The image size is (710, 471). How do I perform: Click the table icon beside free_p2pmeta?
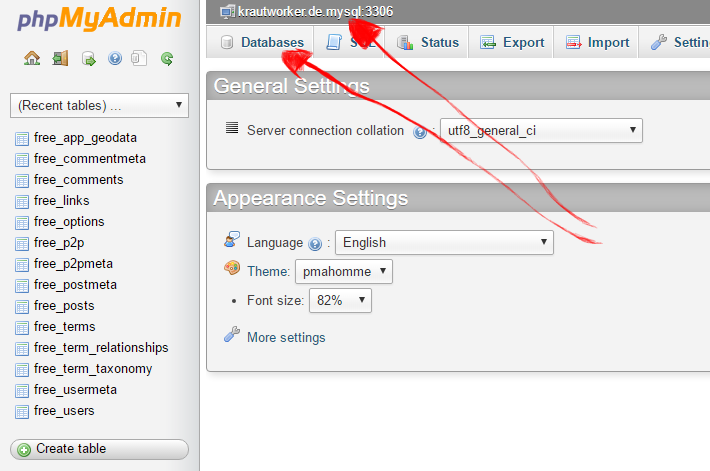point(22,264)
